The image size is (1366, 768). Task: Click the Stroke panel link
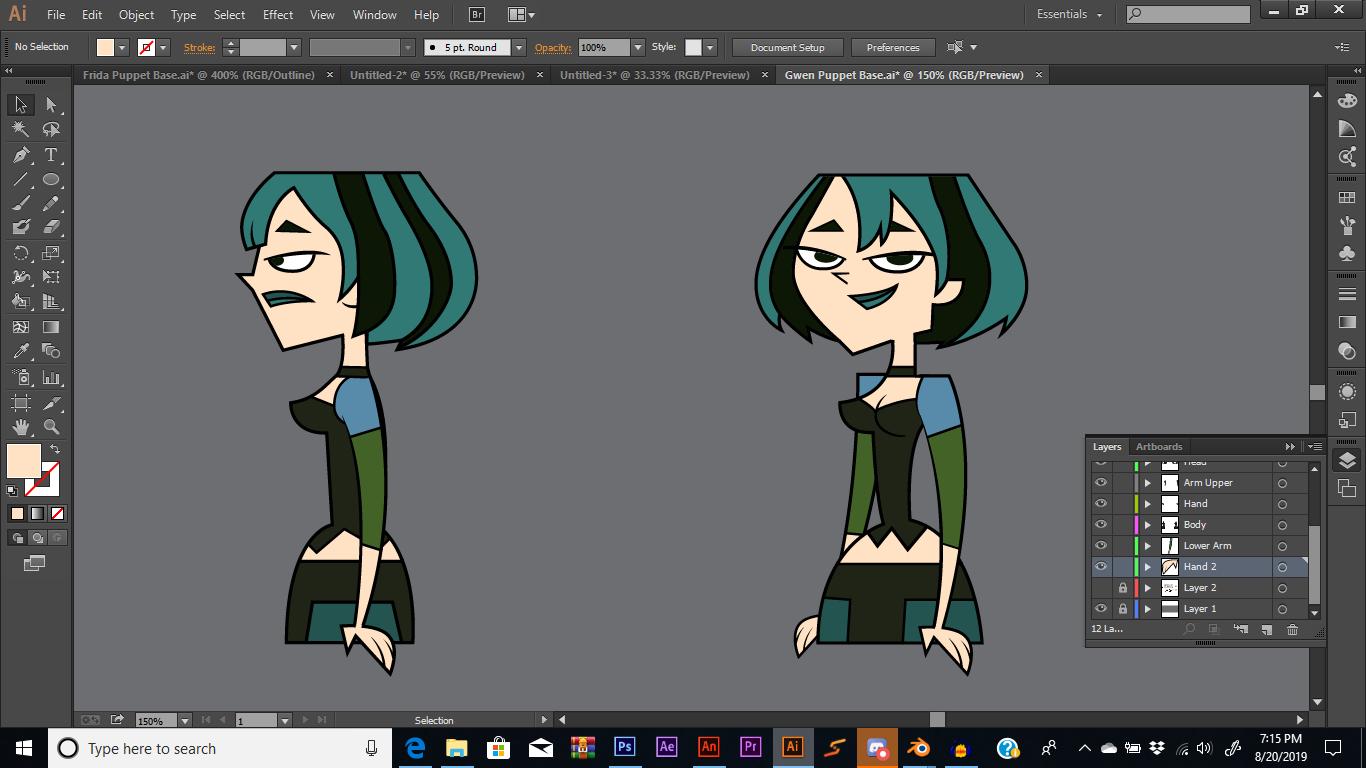tap(199, 47)
